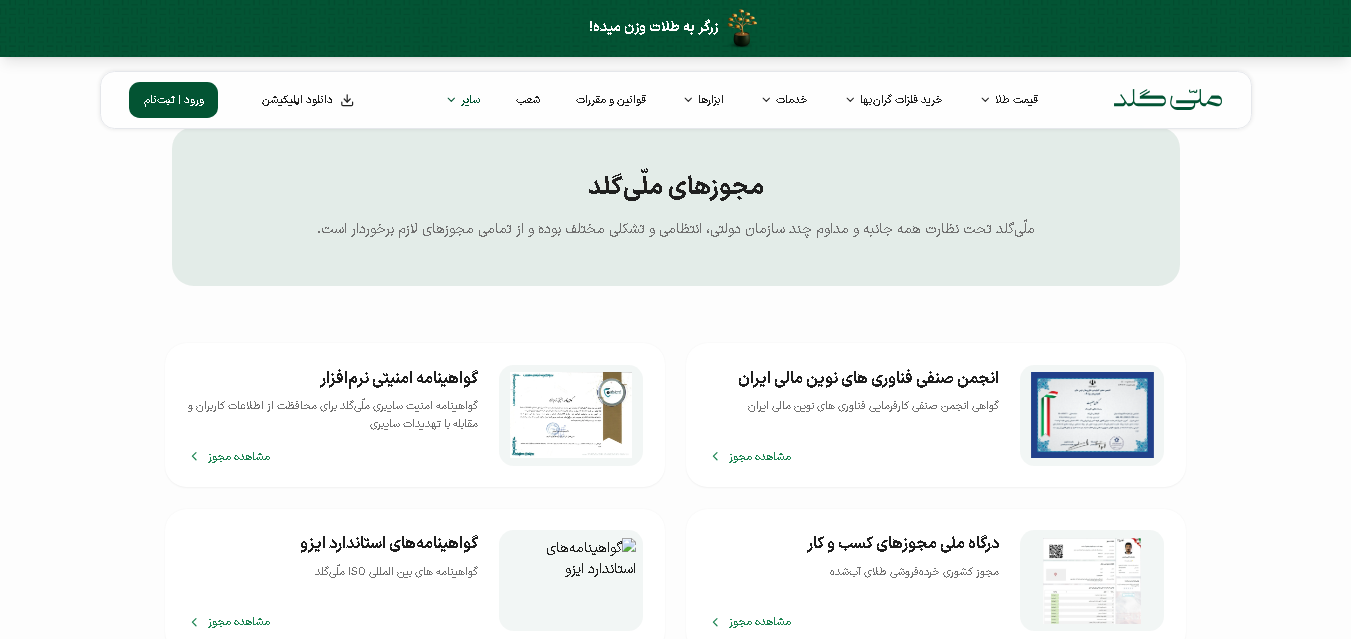Click the chevron beside گواهینامه امنیتی مشاهده مجوز
The image size is (1351, 639).
click(x=194, y=456)
